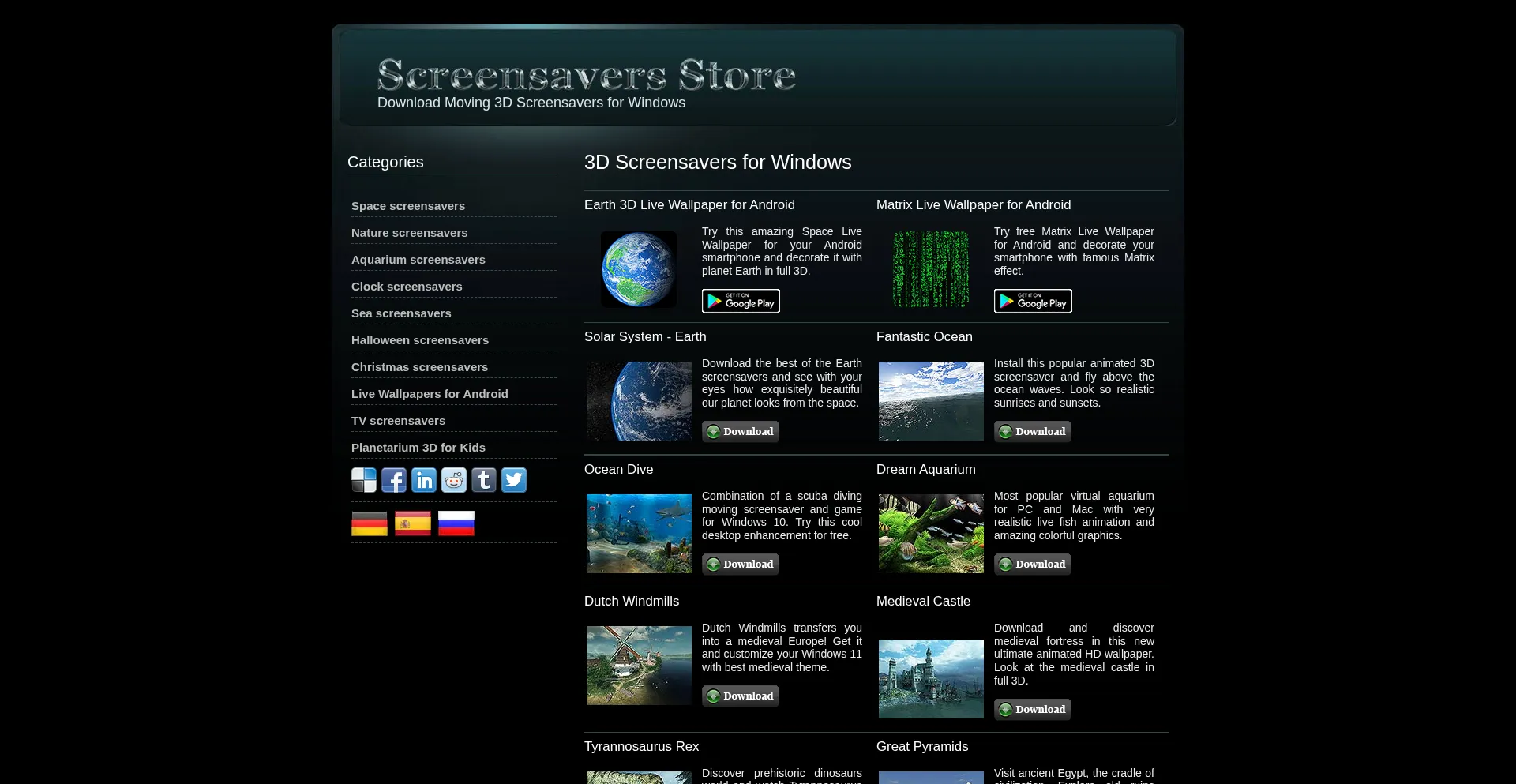The height and width of the screenshot is (784, 1516).
Task: Select the Spanish flag language
Action: pos(413,523)
